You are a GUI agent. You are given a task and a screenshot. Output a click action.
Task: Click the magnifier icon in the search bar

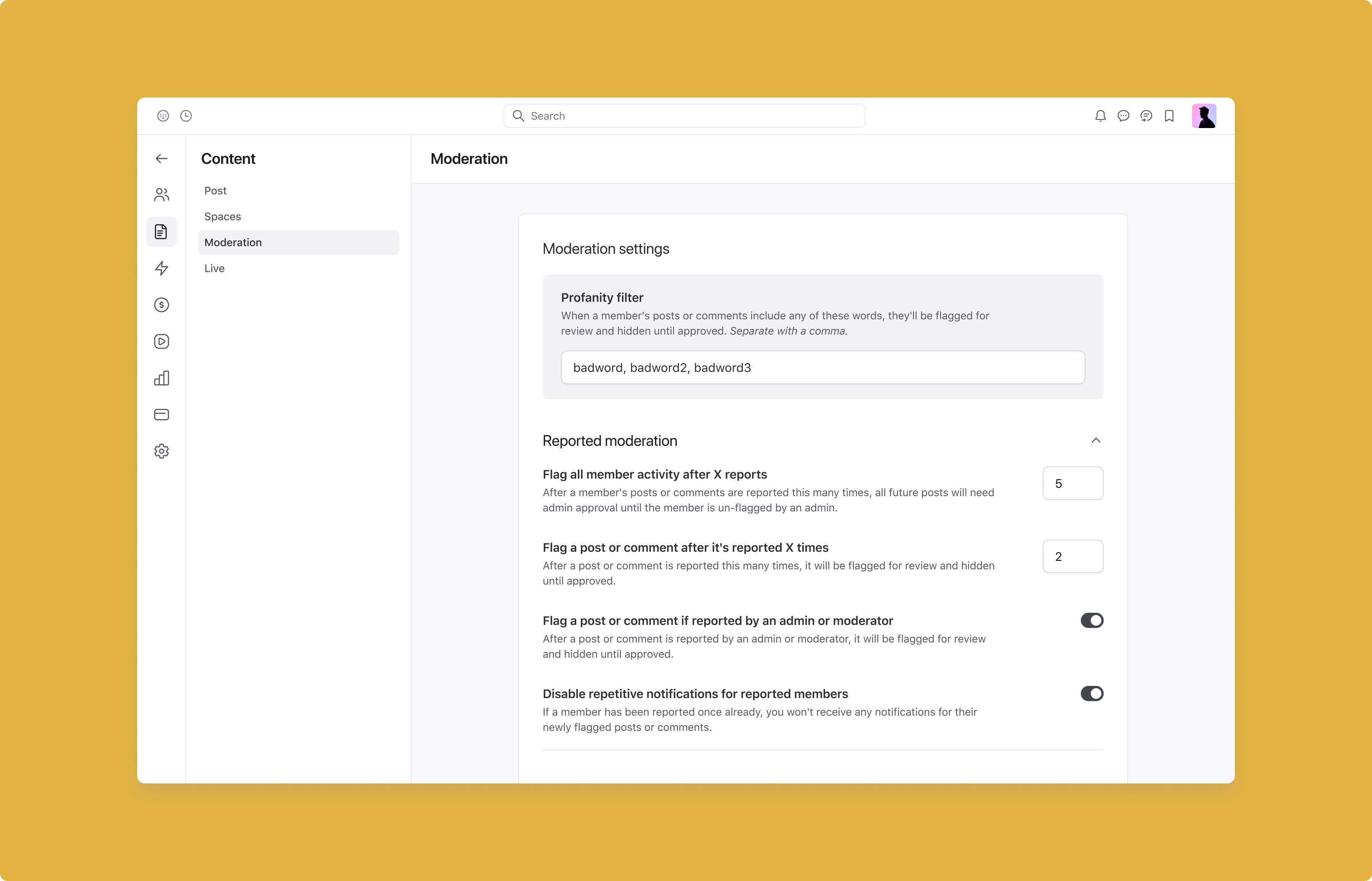pyautogui.click(x=518, y=116)
